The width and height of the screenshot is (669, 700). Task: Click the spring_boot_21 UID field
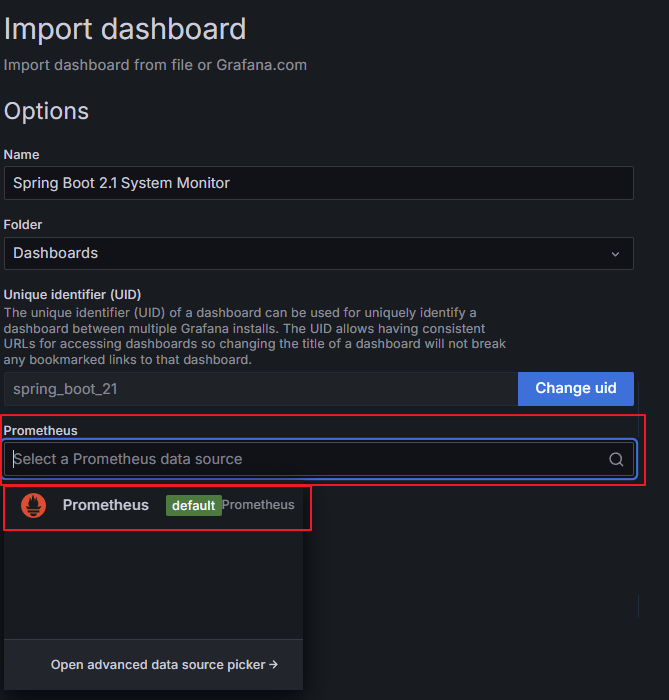tap(261, 389)
